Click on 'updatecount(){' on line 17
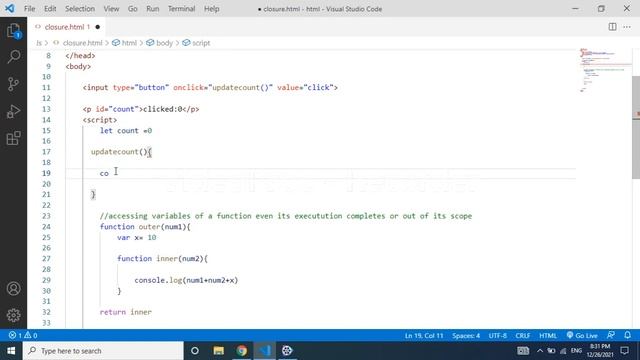The height and width of the screenshot is (360, 640). pos(121,152)
